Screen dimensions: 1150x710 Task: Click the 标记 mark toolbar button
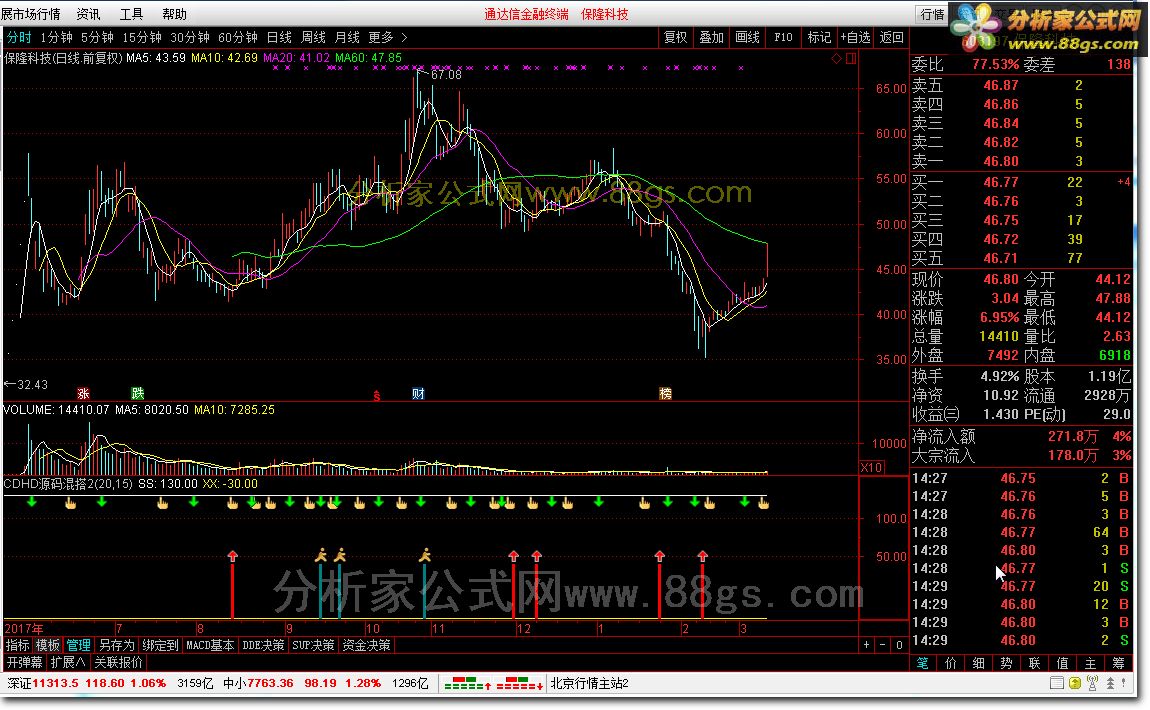tap(818, 37)
